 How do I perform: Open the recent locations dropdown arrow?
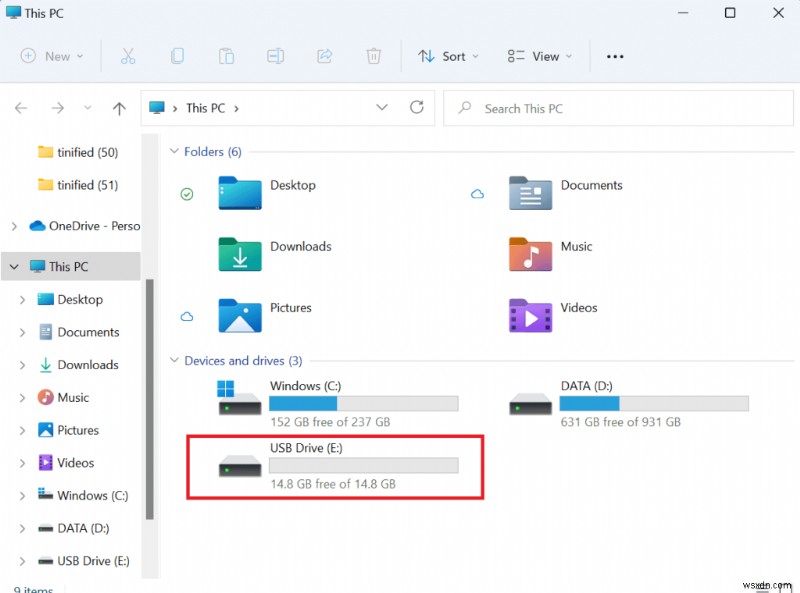[88, 108]
